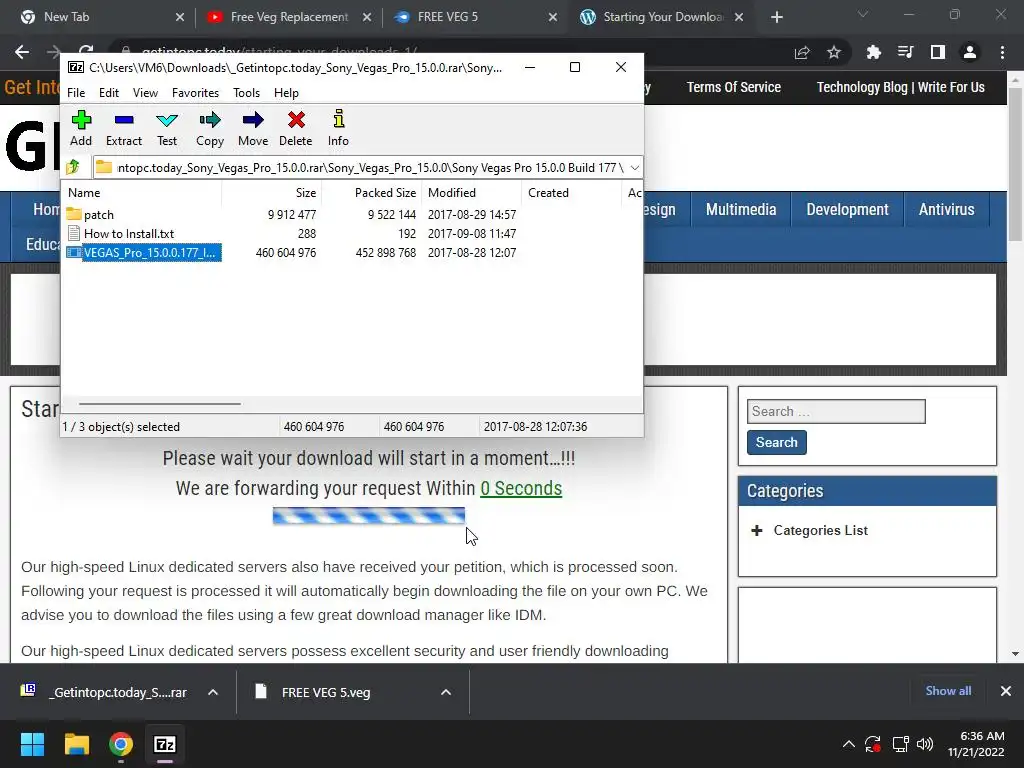
Task: Open the Chrome extensions puzzle icon
Action: click(873, 52)
